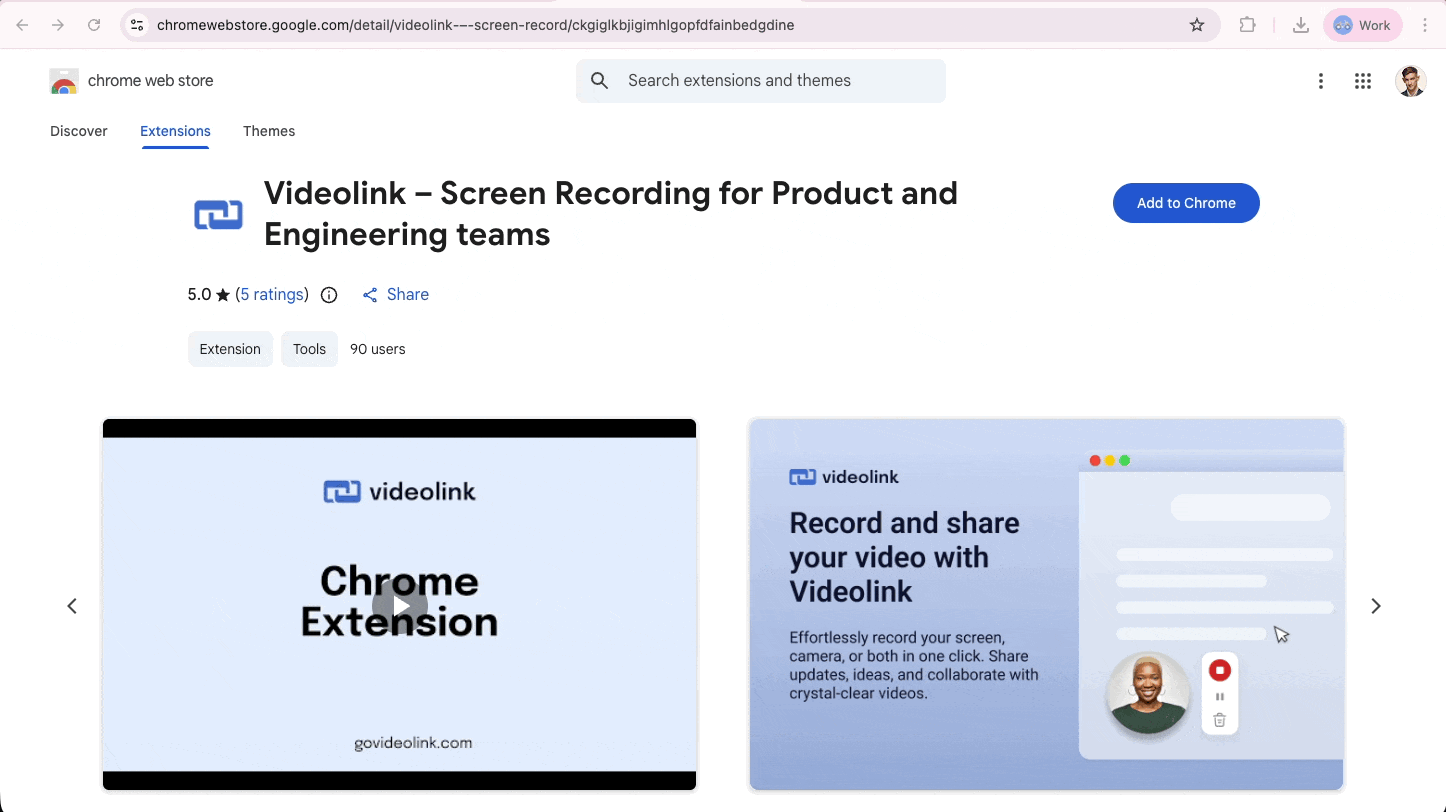Bookmark page with the star icon
The width and height of the screenshot is (1446, 812).
click(x=1197, y=25)
